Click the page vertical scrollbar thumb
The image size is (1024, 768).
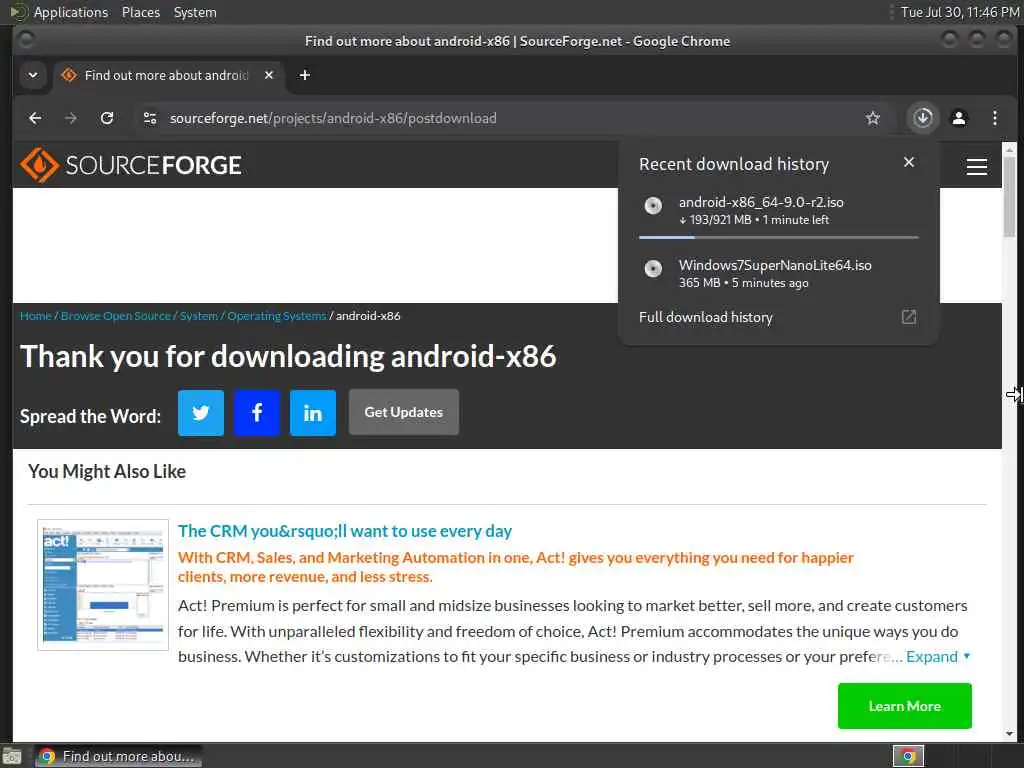1009,196
